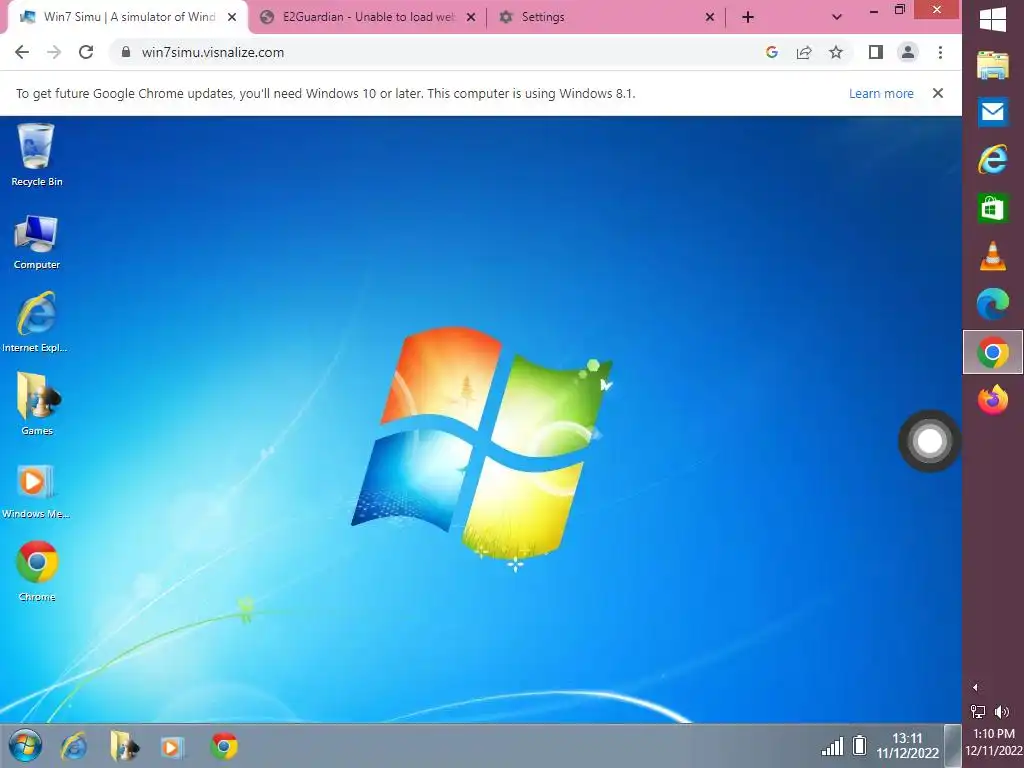This screenshot has height=768, width=1024.
Task: Click simulated show desktop strip
Action: 953,746
